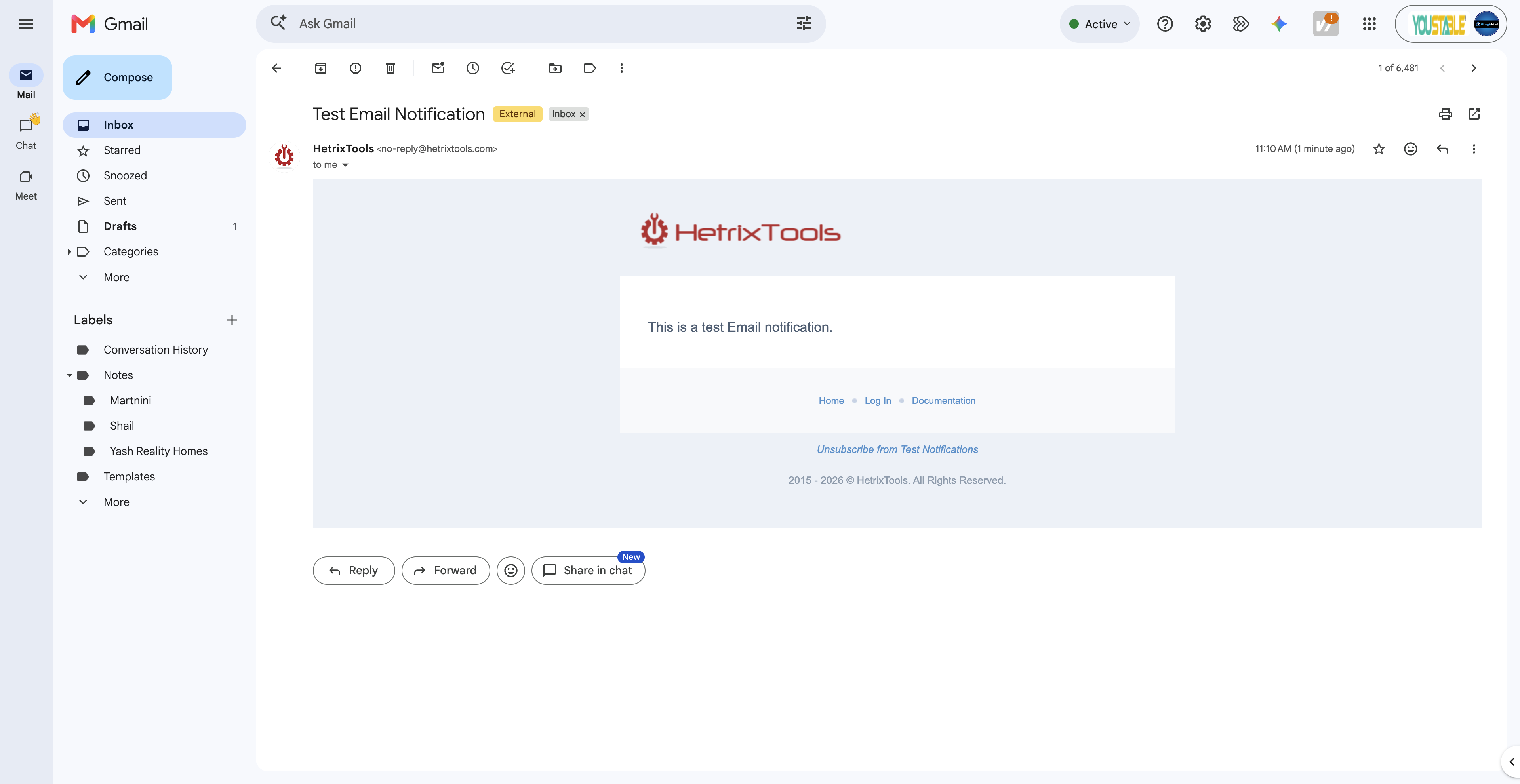Screen dimensions: 1520x784
Task: Show search options in Ask Gmail bar
Action: (804, 24)
